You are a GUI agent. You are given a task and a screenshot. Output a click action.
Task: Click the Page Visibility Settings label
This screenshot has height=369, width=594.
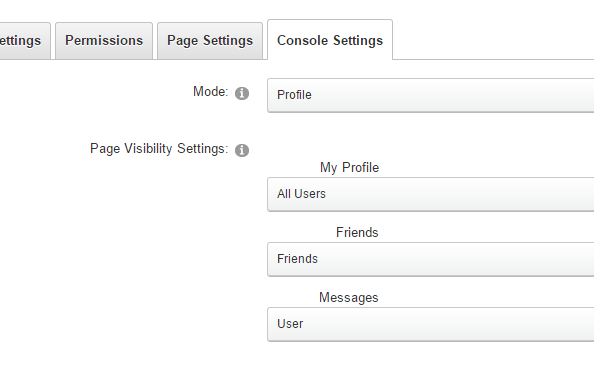[x=159, y=149]
